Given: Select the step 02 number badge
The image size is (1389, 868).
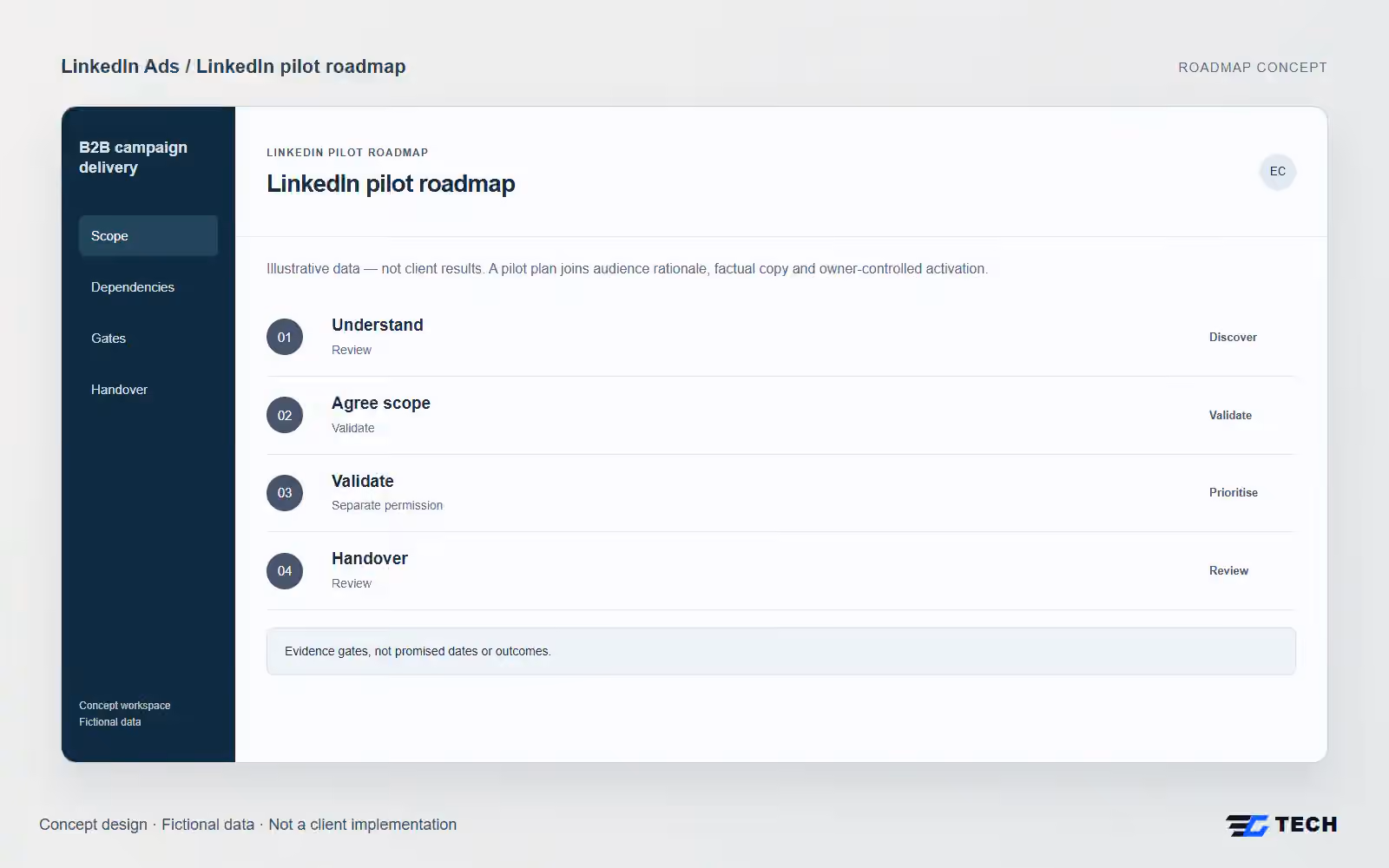Looking at the screenshot, I should [x=285, y=416].
